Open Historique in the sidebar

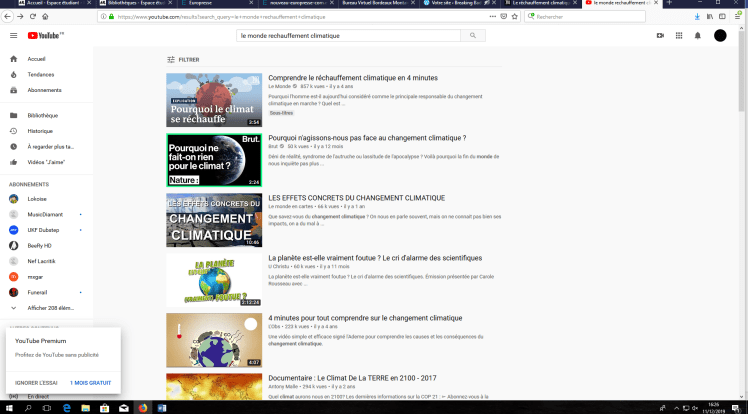(40, 131)
